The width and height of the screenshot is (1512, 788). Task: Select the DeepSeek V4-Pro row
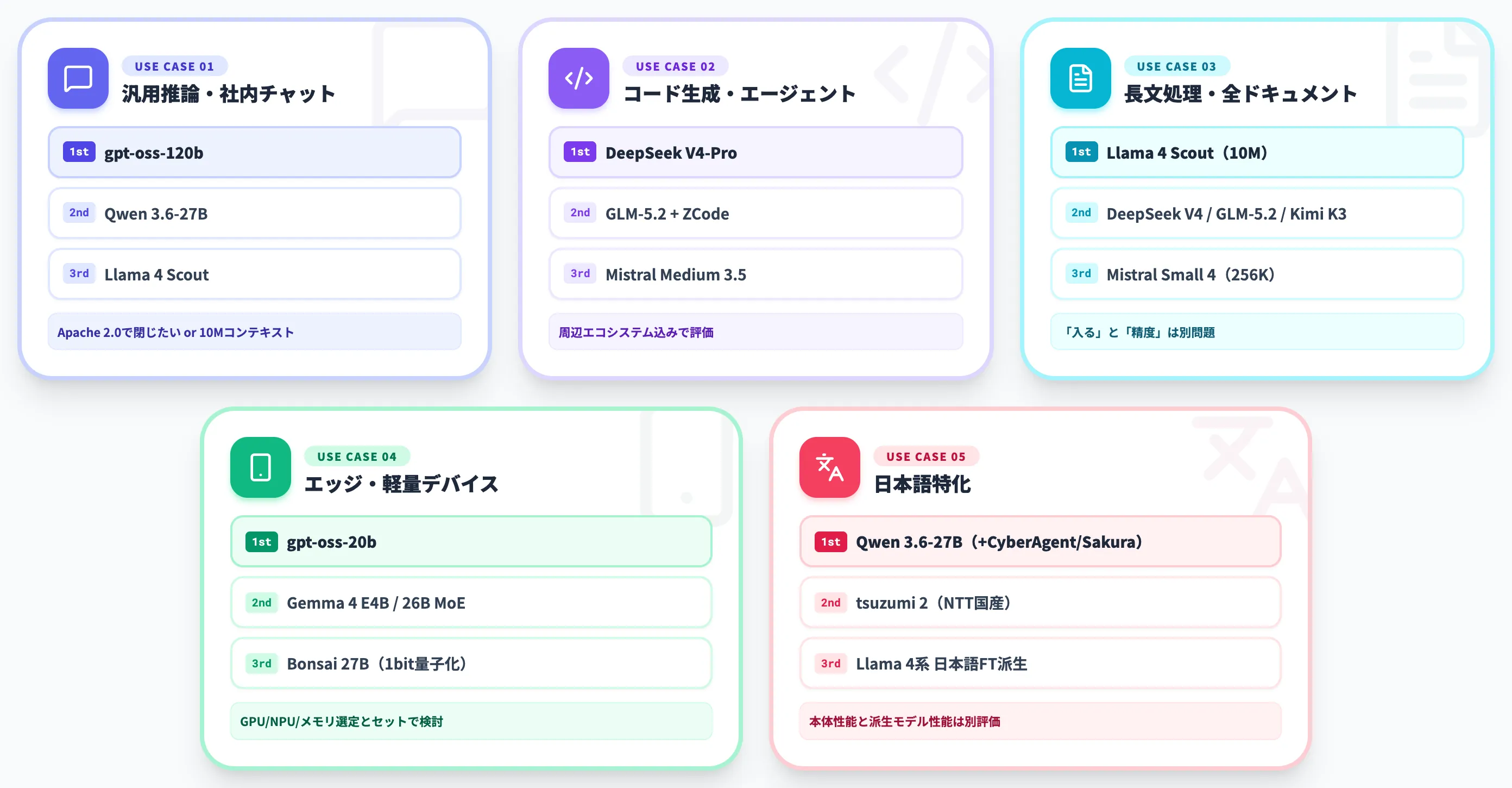755,153
